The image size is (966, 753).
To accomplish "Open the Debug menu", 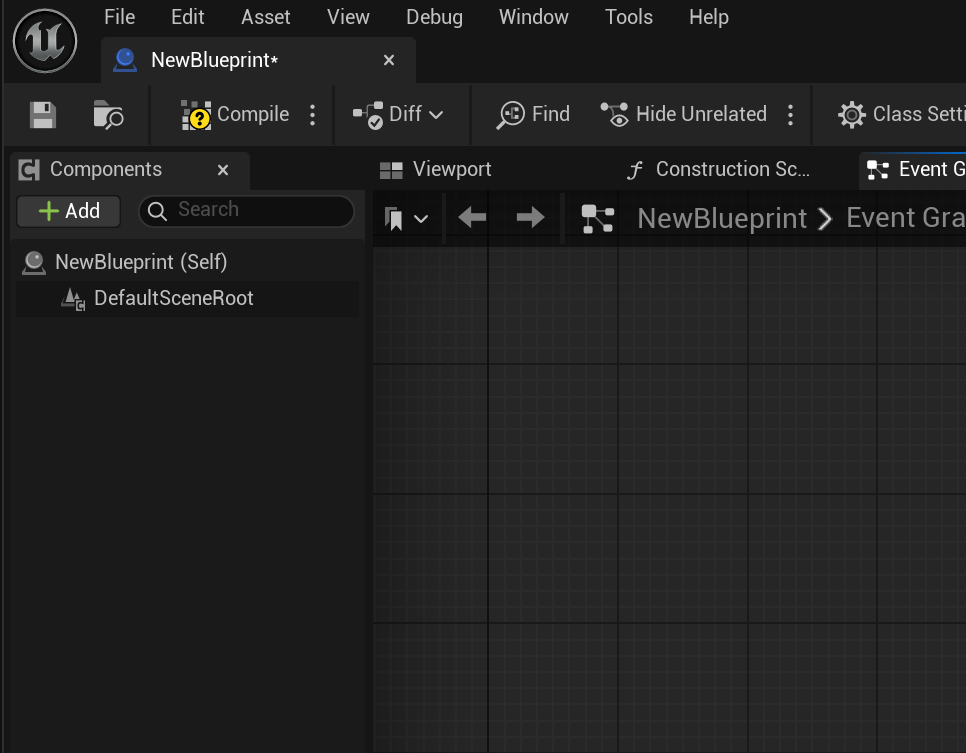I will (434, 17).
